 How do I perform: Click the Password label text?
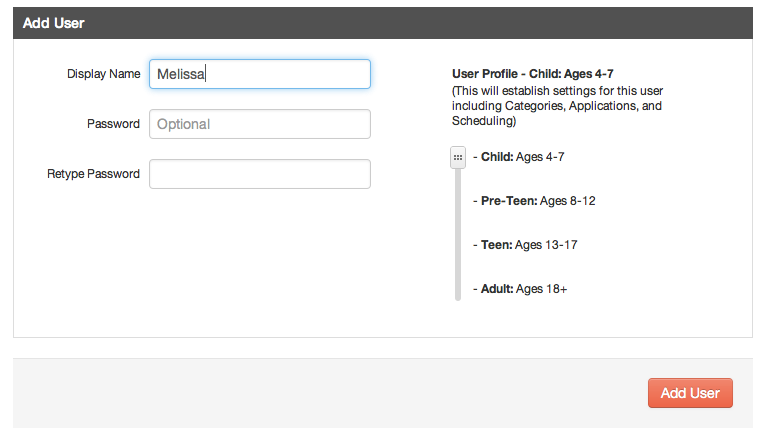pyautogui.click(x=113, y=124)
